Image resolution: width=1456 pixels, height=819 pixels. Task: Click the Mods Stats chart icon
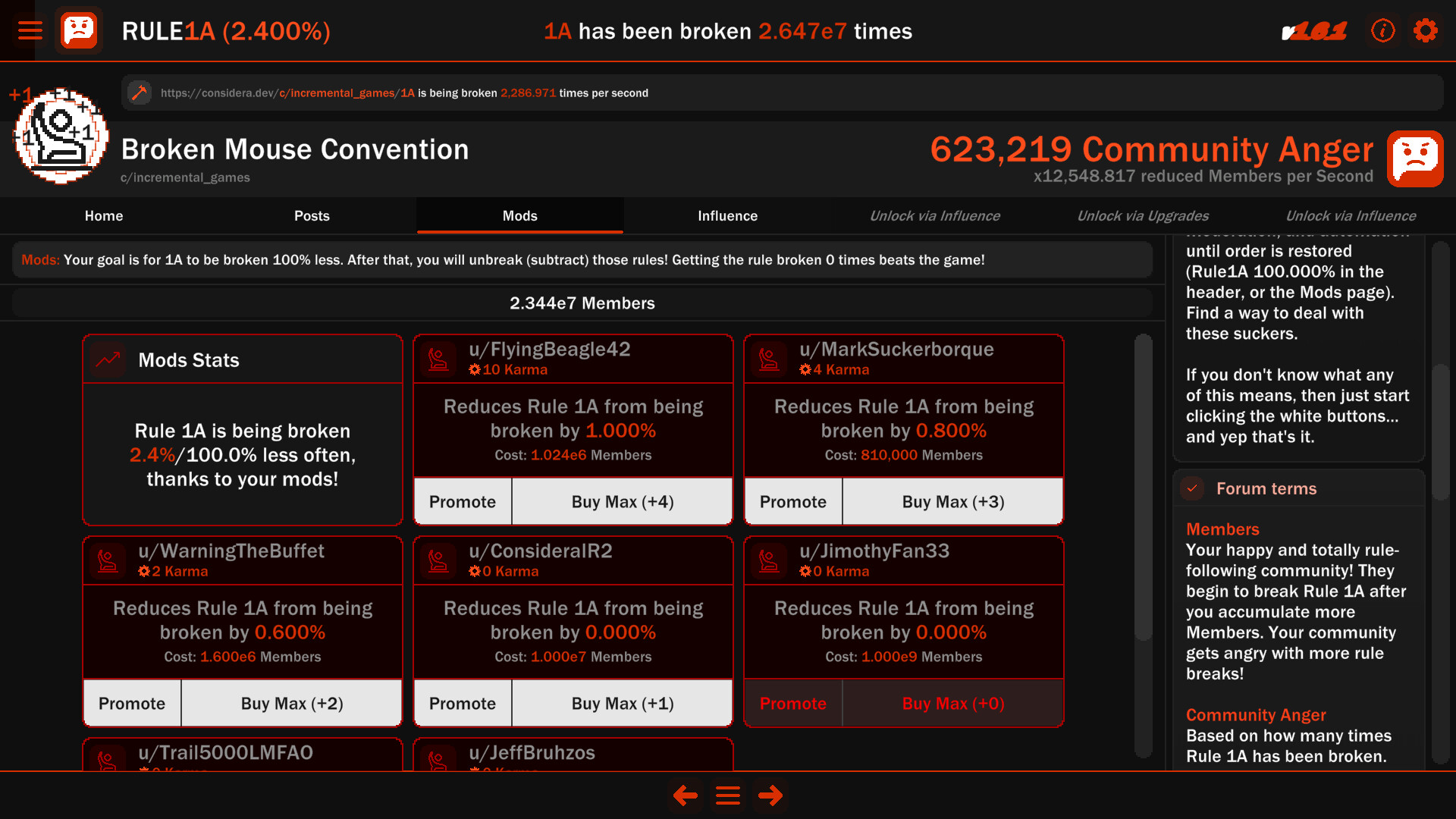108,359
